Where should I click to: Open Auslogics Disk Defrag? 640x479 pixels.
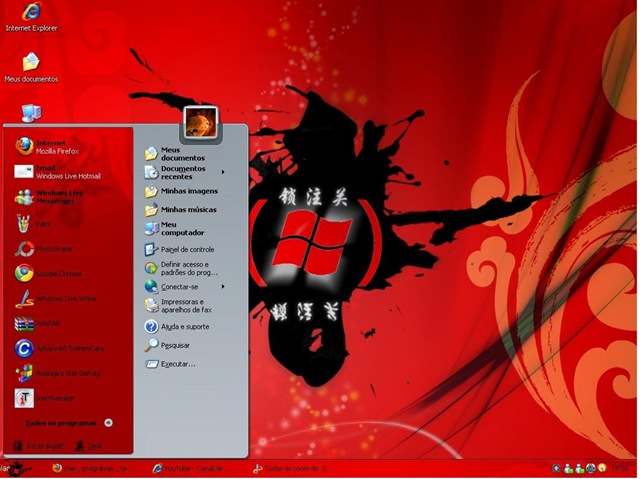coord(57,373)
